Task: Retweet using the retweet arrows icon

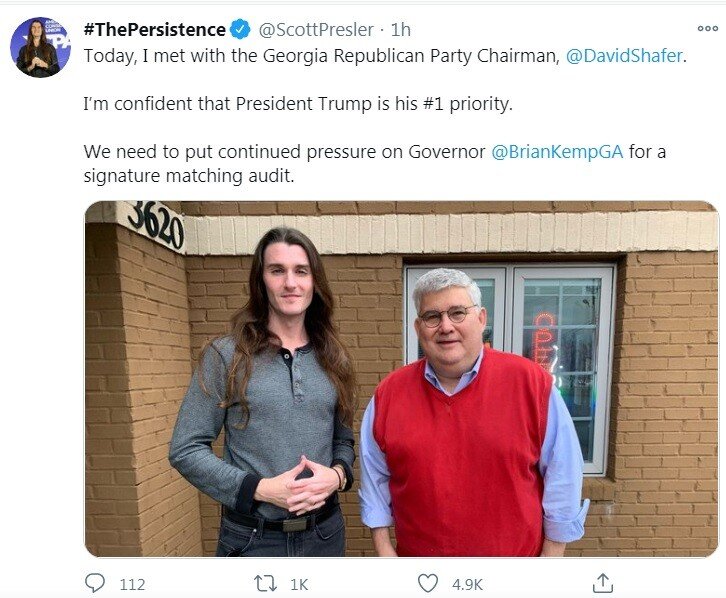Action: tap(265, 583)
